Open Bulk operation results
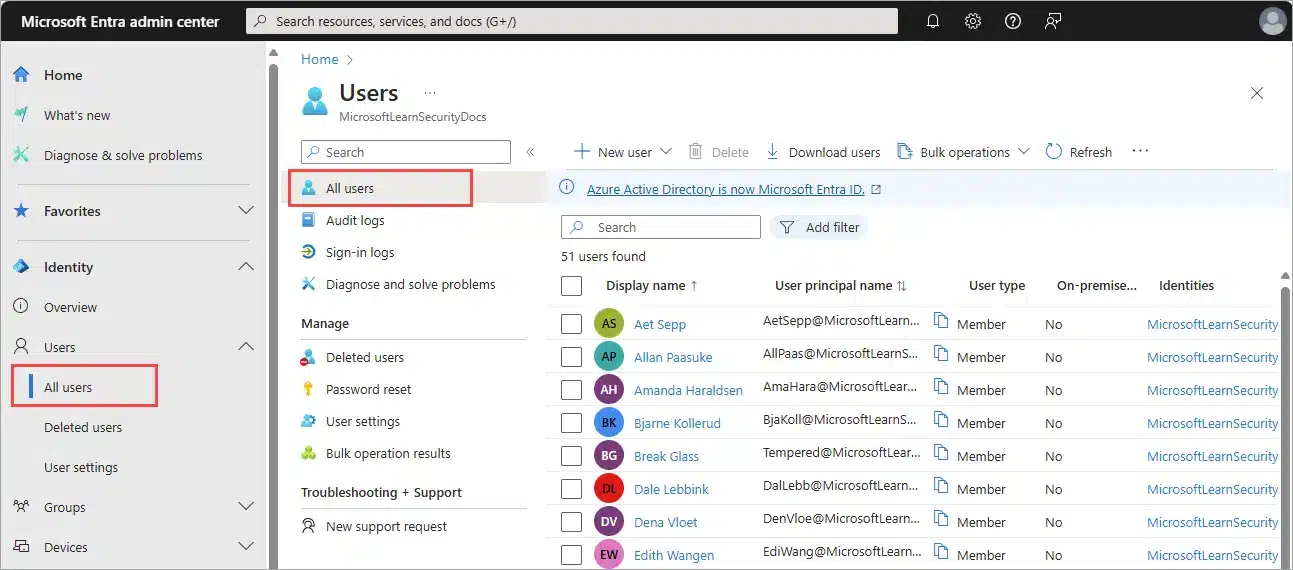The height and width of the screenshot is (570, 1293). click(388, 453)
